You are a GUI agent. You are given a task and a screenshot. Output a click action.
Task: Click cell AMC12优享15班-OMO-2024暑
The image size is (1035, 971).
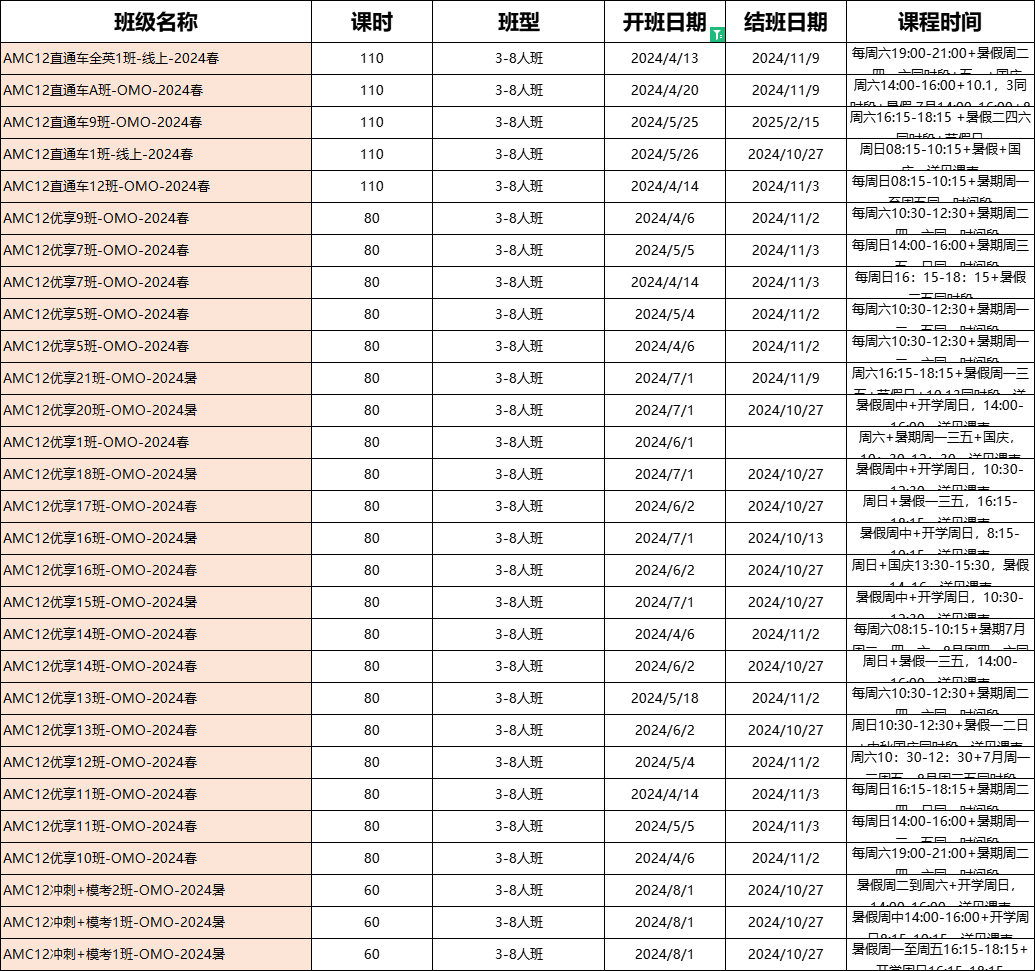point(156,603)
